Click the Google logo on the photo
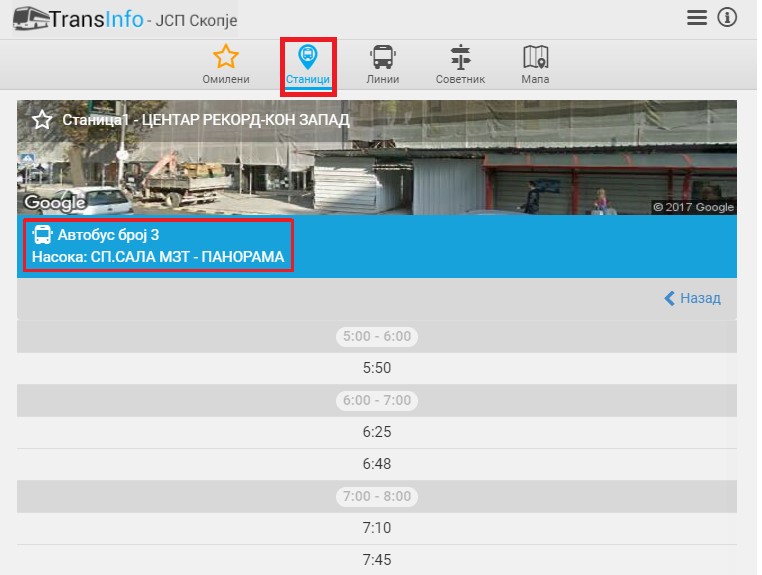Viewport: 762px width, 575px height. click(55, 203)
